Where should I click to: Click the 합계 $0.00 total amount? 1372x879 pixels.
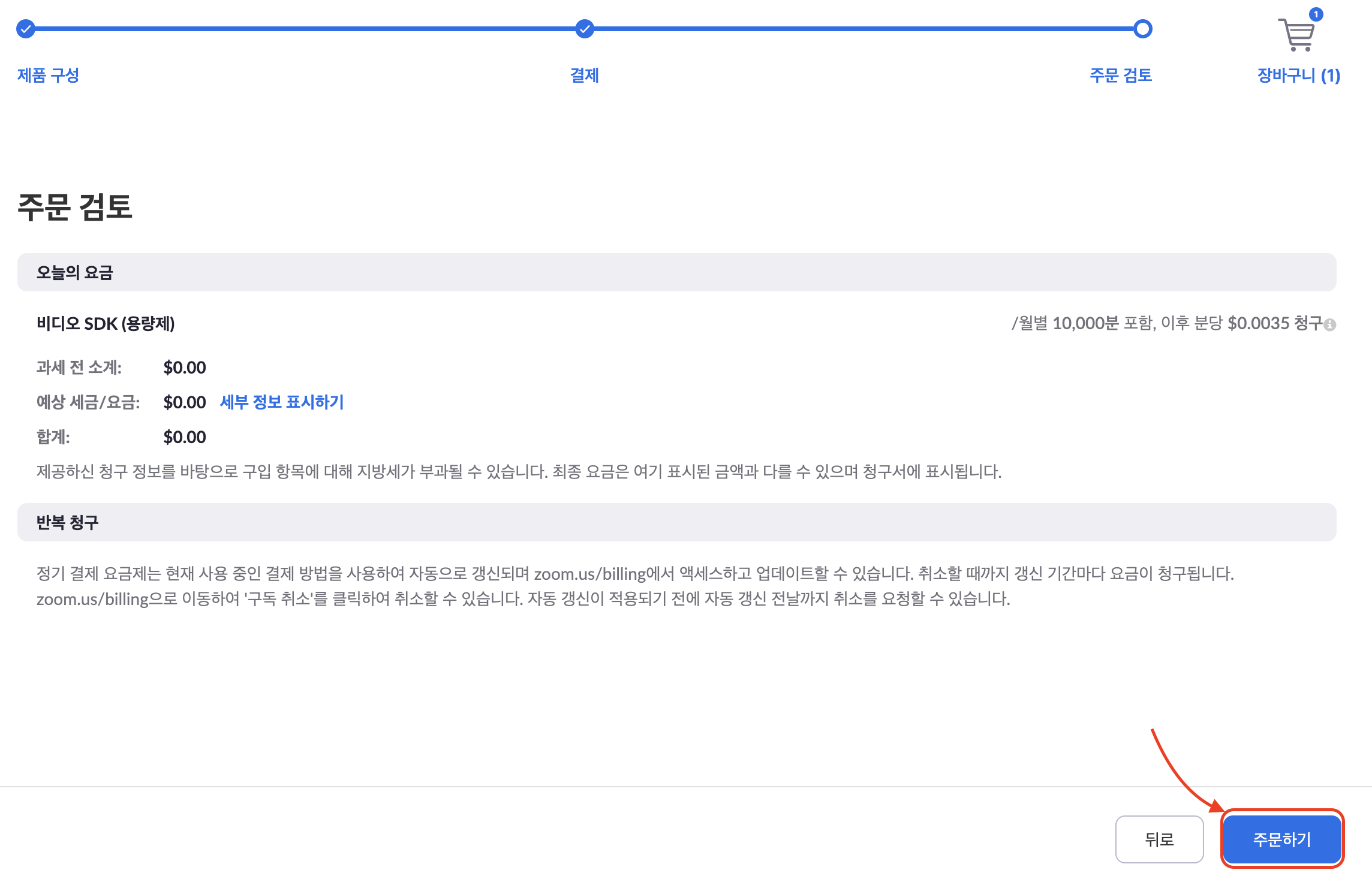pyautogui.click(x=185, y=437)
